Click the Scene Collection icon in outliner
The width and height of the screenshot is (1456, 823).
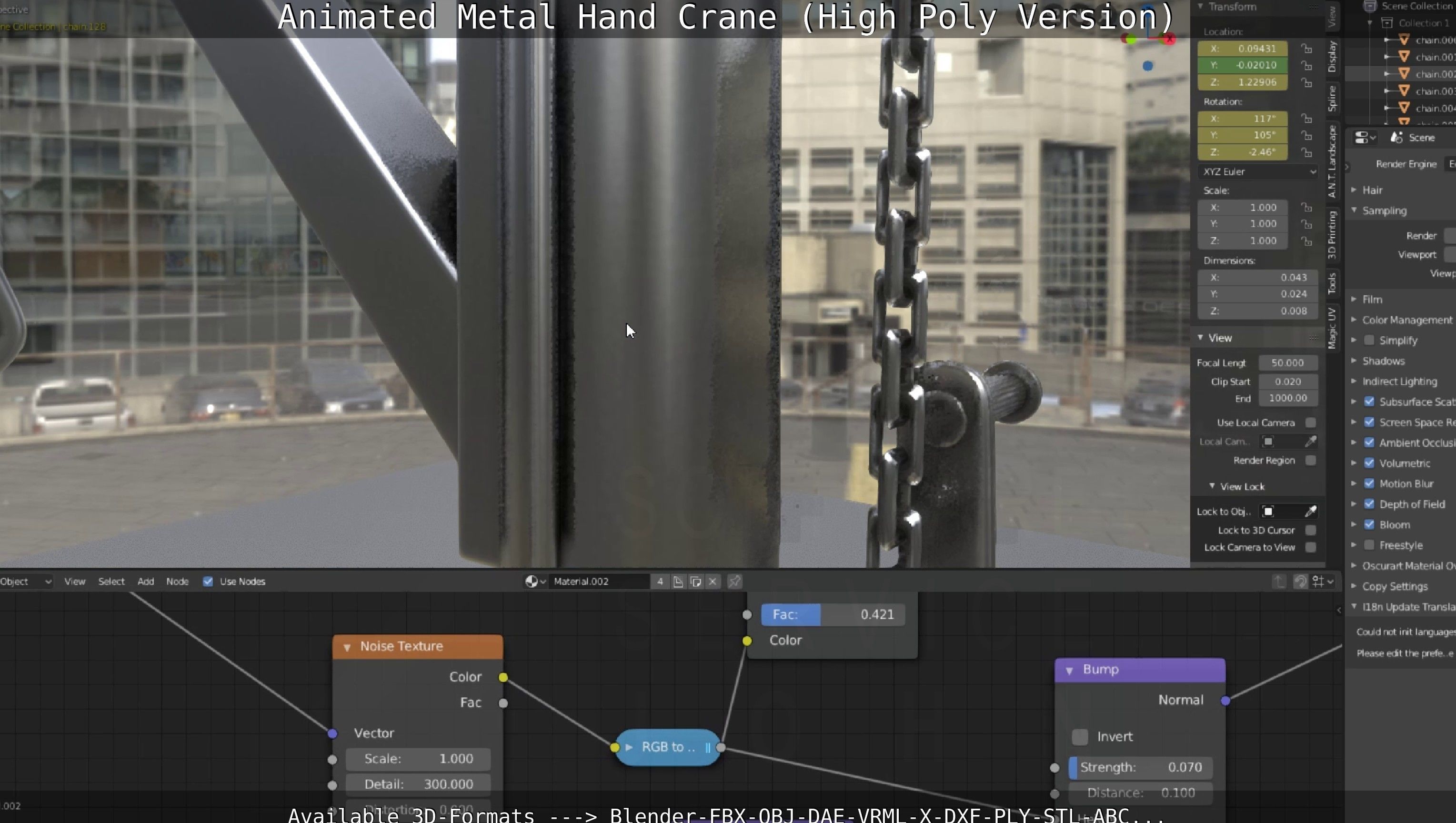(x=1369, y=6)
